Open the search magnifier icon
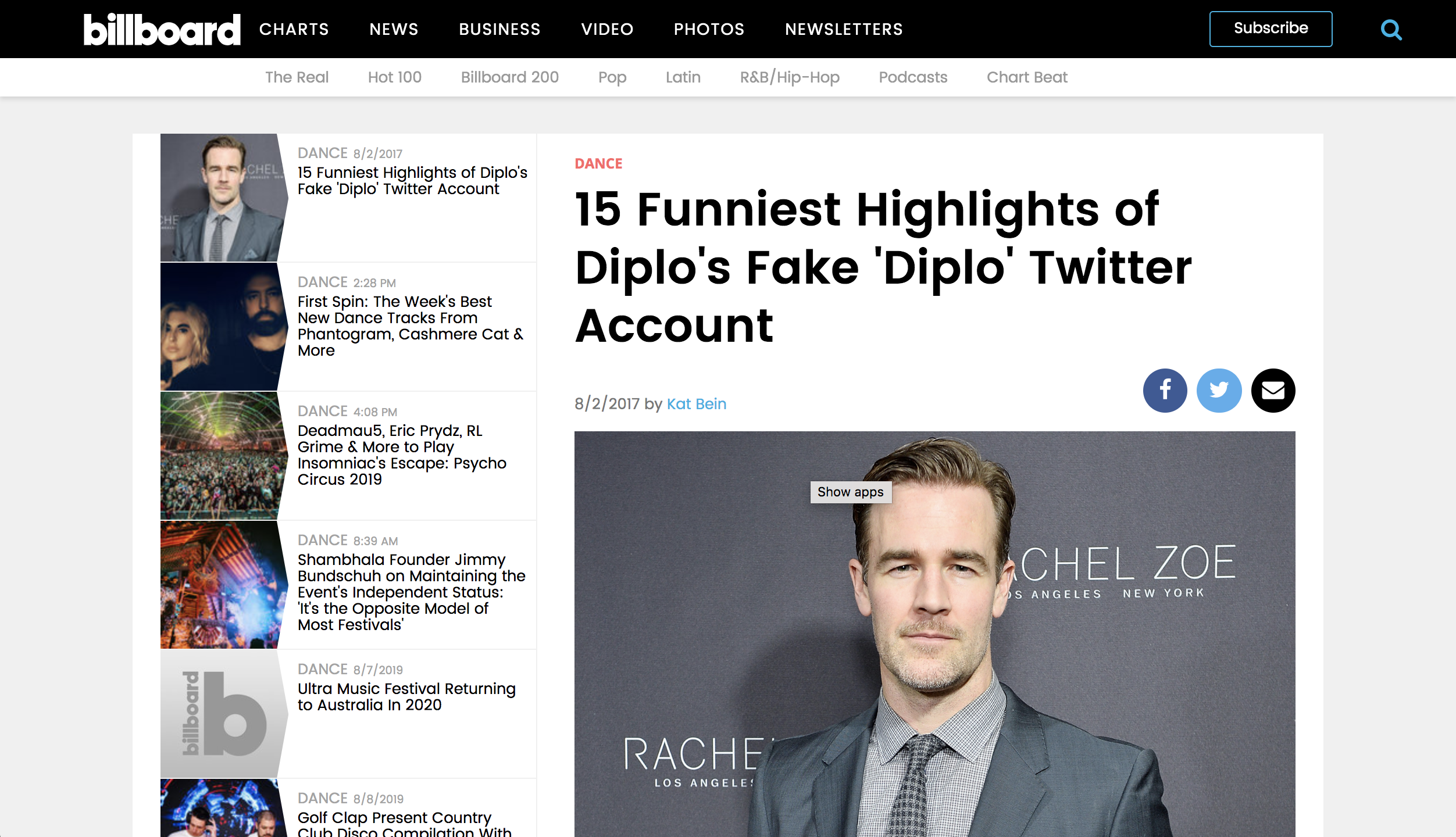 point(1391,30)
